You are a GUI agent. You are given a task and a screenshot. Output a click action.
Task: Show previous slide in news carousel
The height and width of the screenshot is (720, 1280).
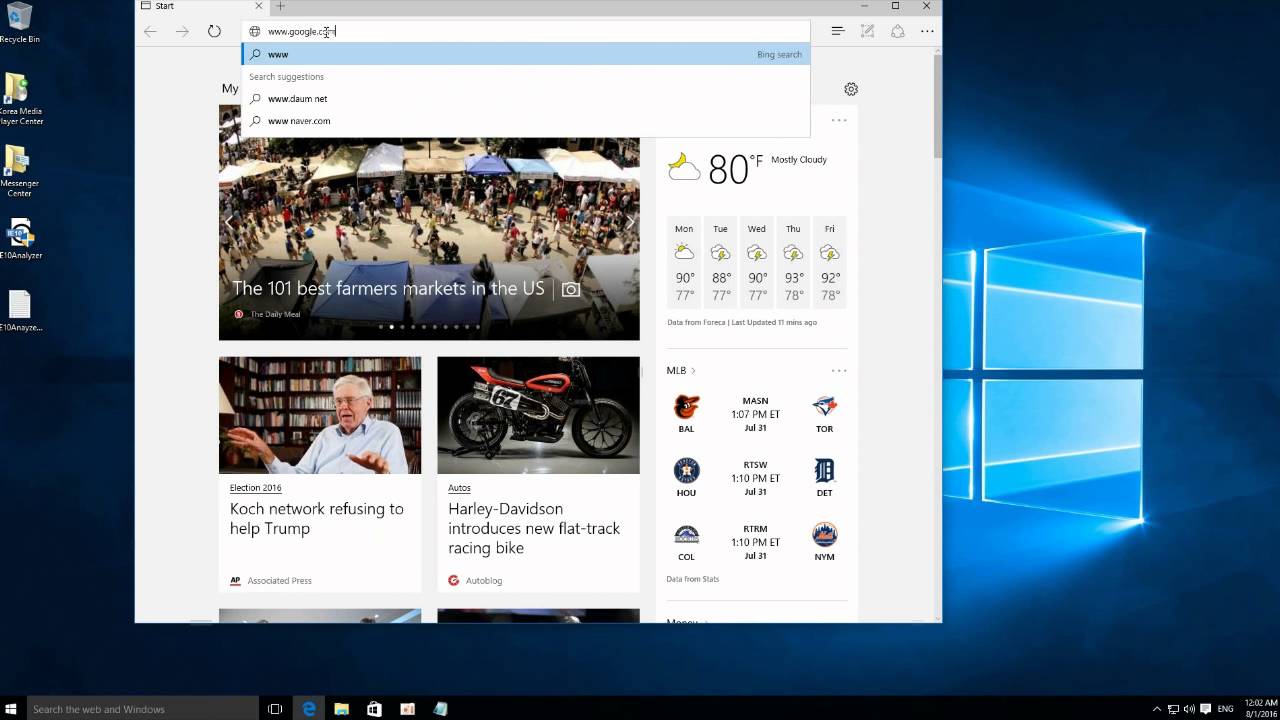point(229,222)
